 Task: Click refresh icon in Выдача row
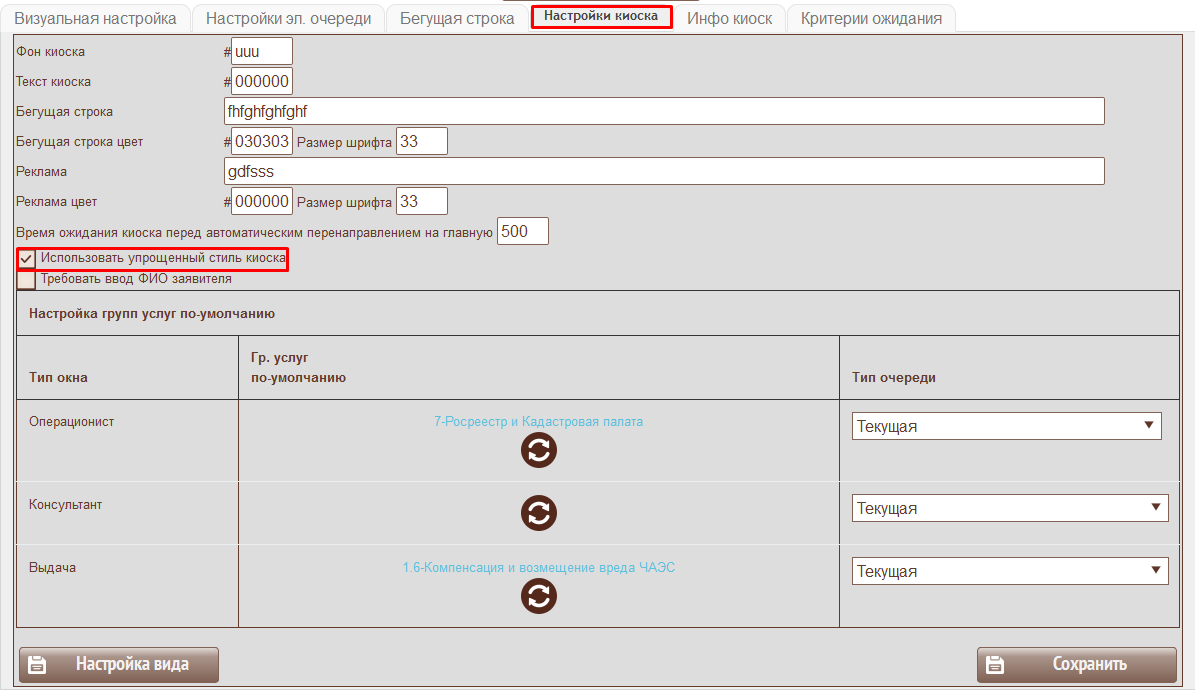coord(538,596)
